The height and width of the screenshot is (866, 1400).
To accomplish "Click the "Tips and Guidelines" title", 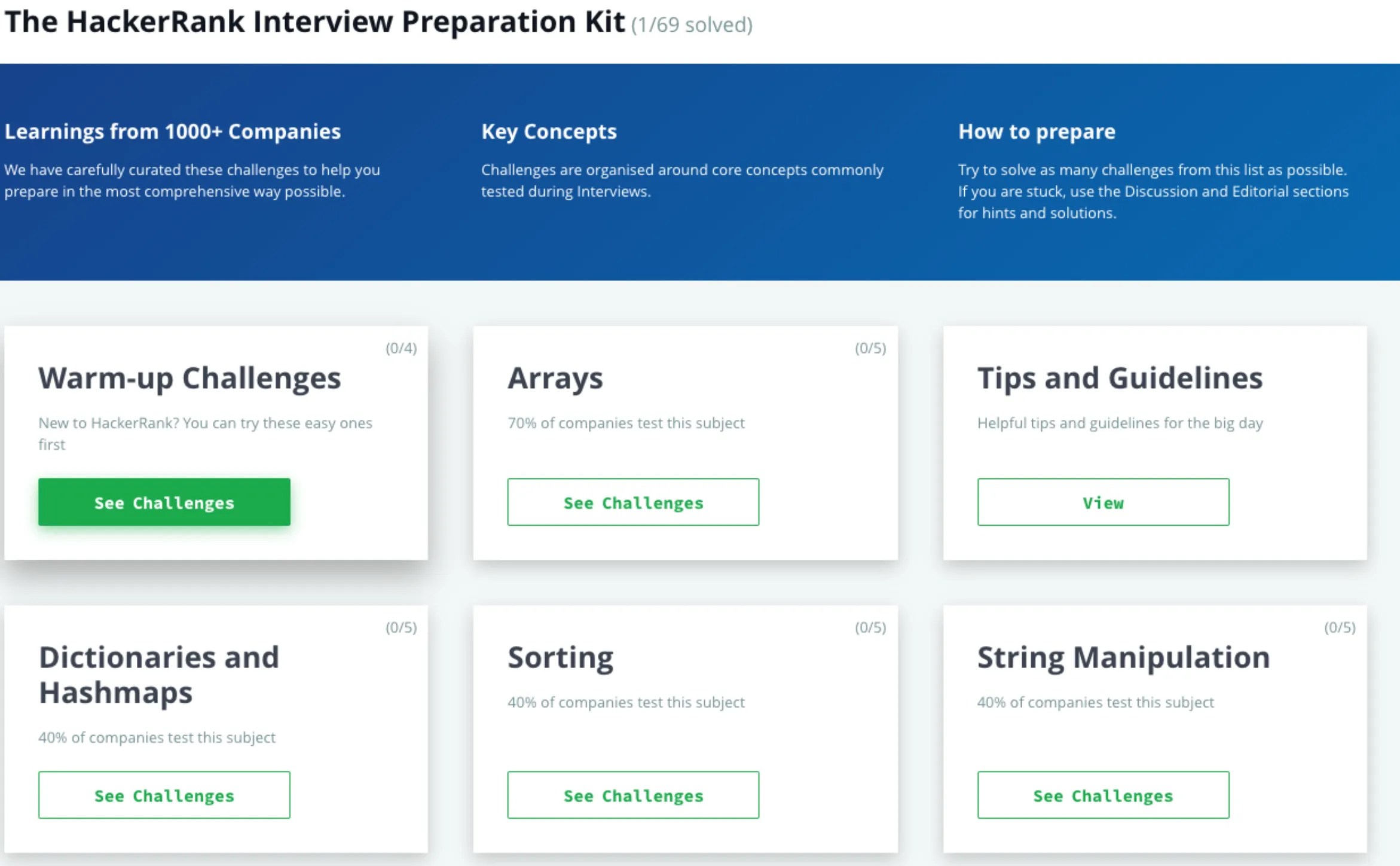I will coord(1120,377).
